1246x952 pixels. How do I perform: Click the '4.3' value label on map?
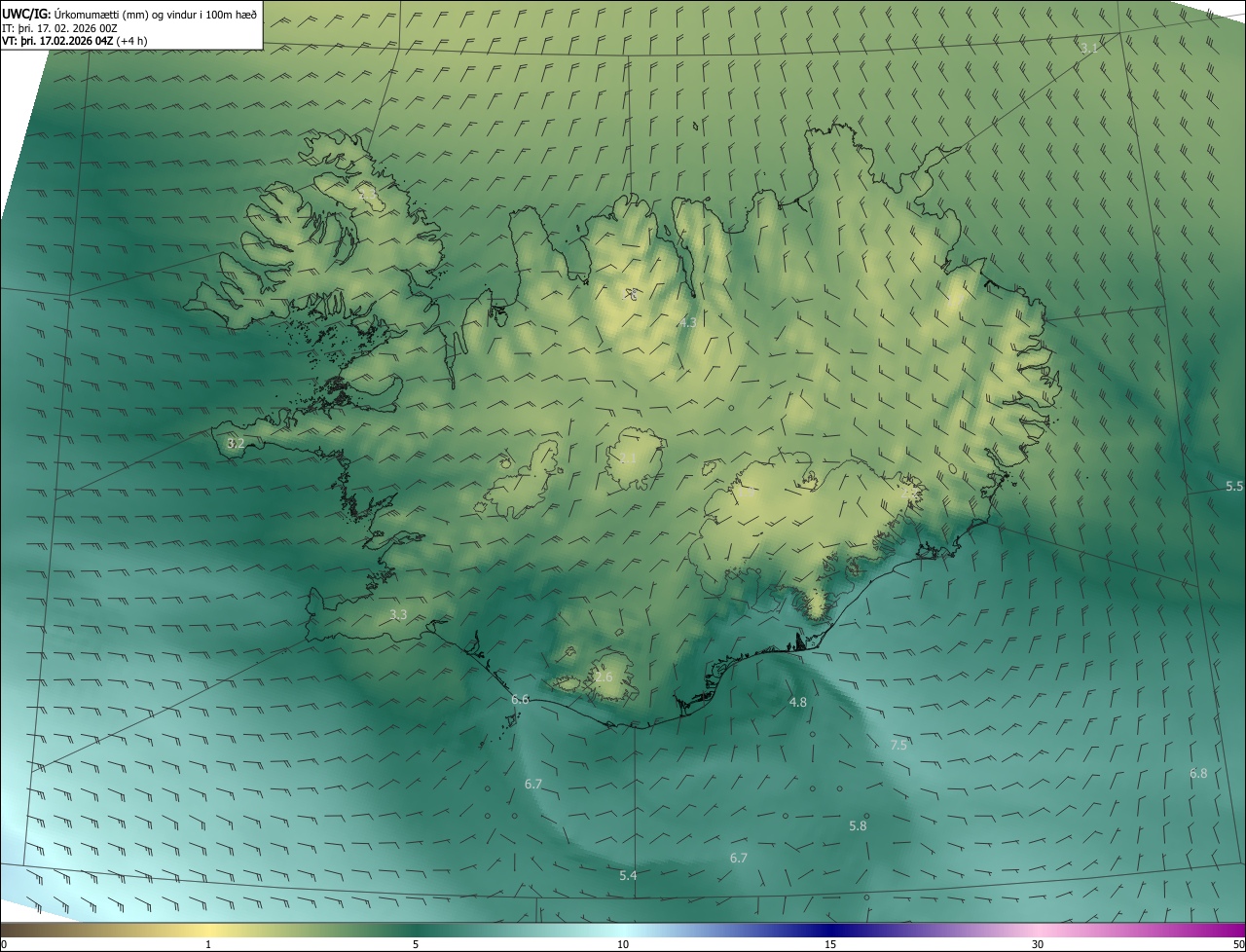tap(687, 322)
